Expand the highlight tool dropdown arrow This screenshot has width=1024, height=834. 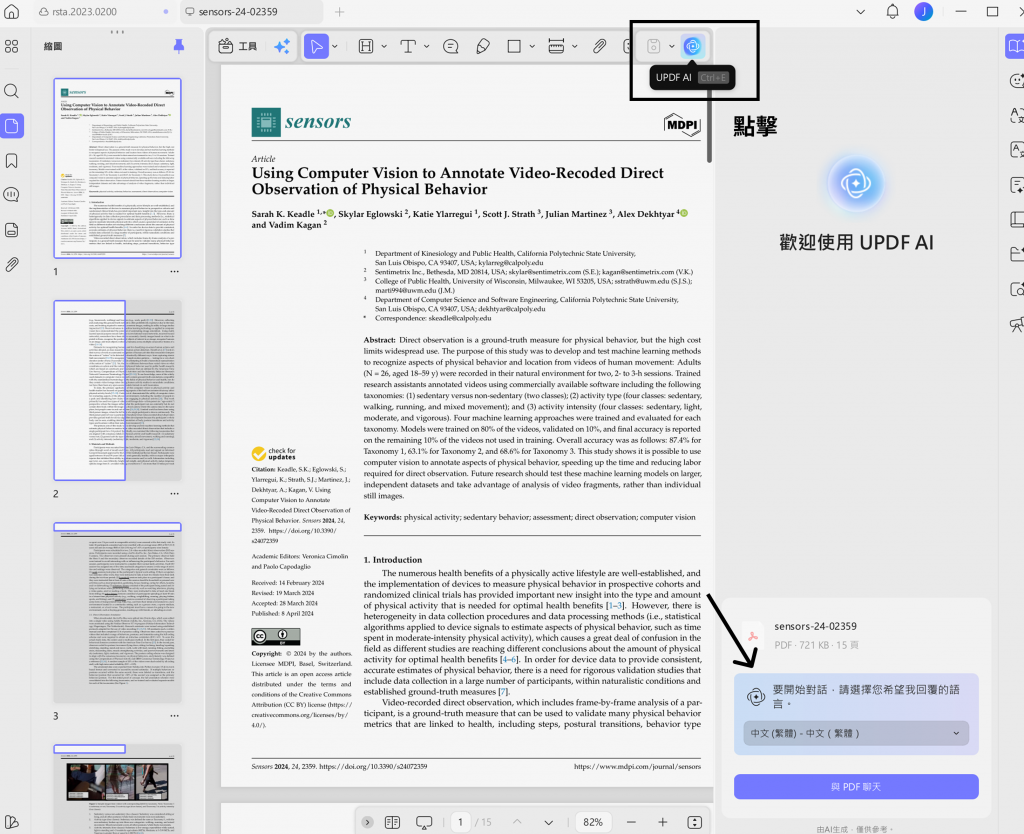pos(384,46)
